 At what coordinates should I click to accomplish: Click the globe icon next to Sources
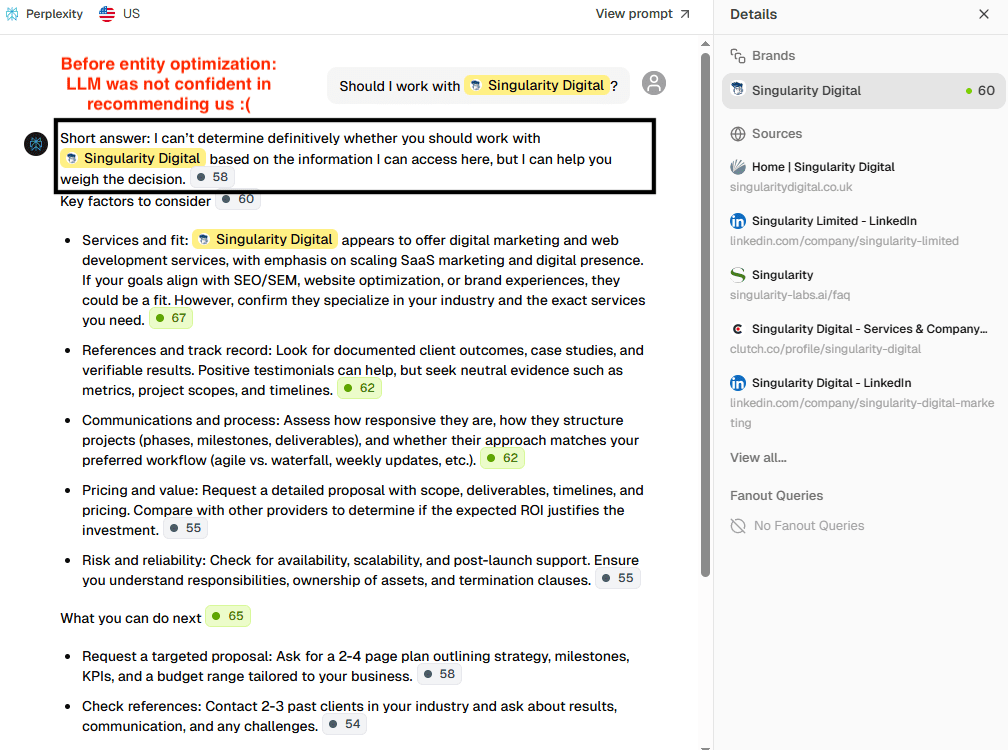pos(738,134)
